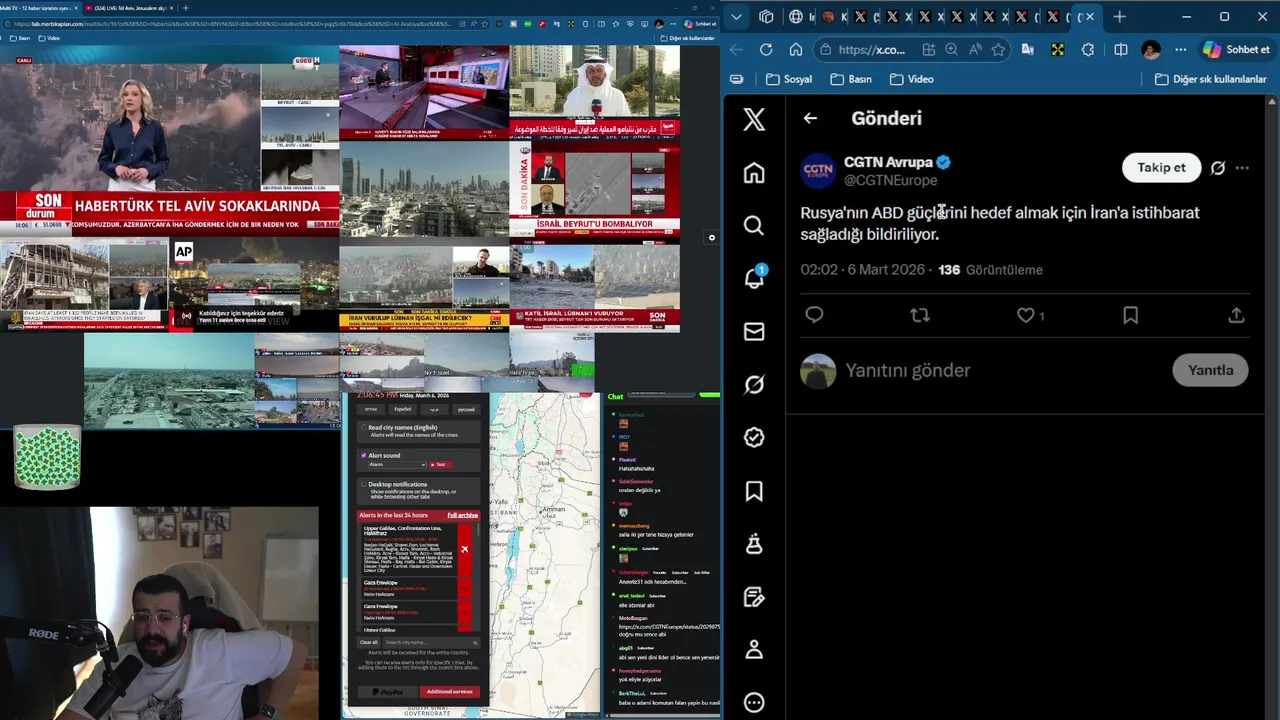Viewport: 1280px width, 720px height.
Task: Click CGTN Europe avatar on post
Action: pyautogui.click(x=818, y=170)
